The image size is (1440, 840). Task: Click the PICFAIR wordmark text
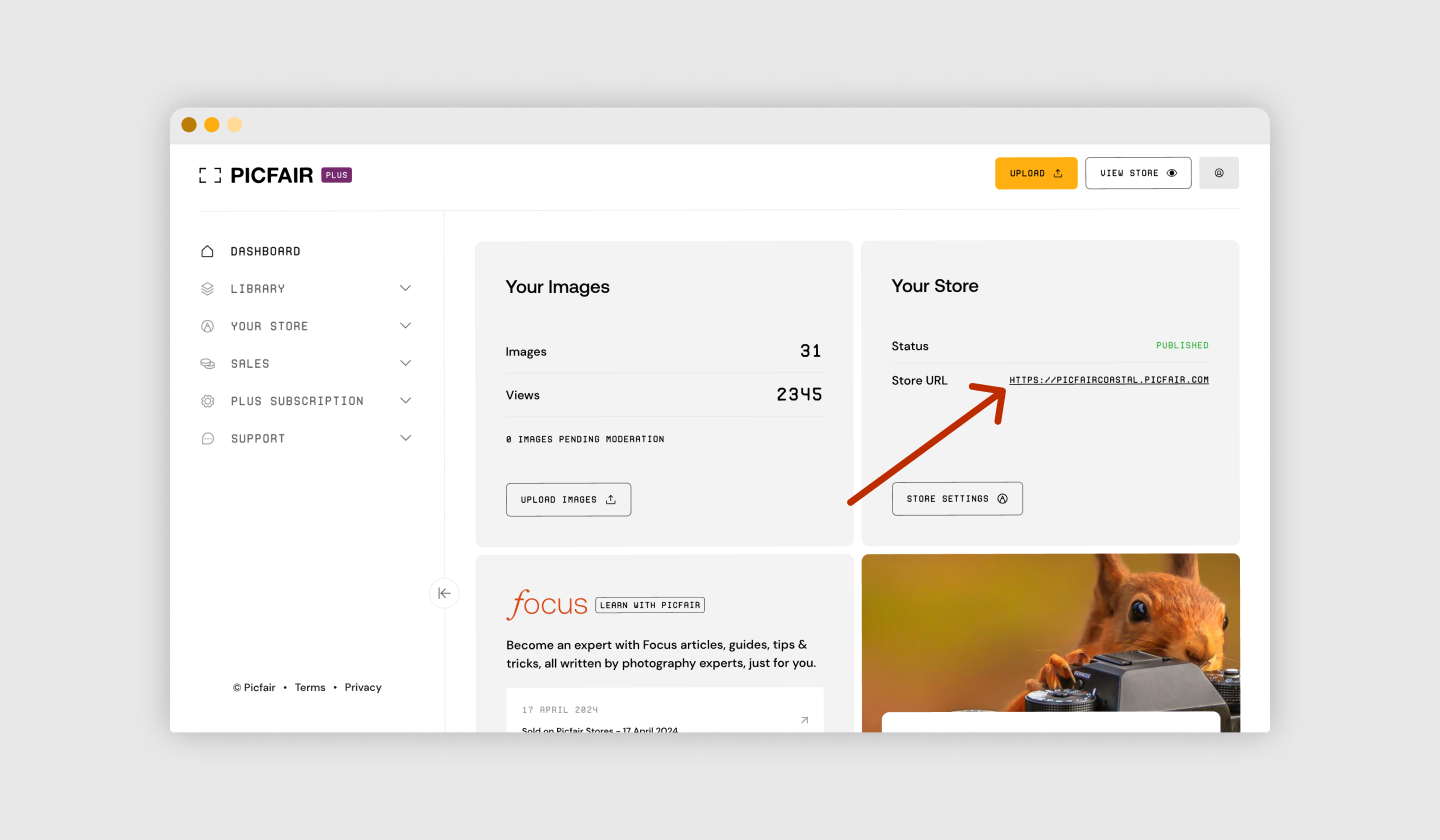click(272, 175)
